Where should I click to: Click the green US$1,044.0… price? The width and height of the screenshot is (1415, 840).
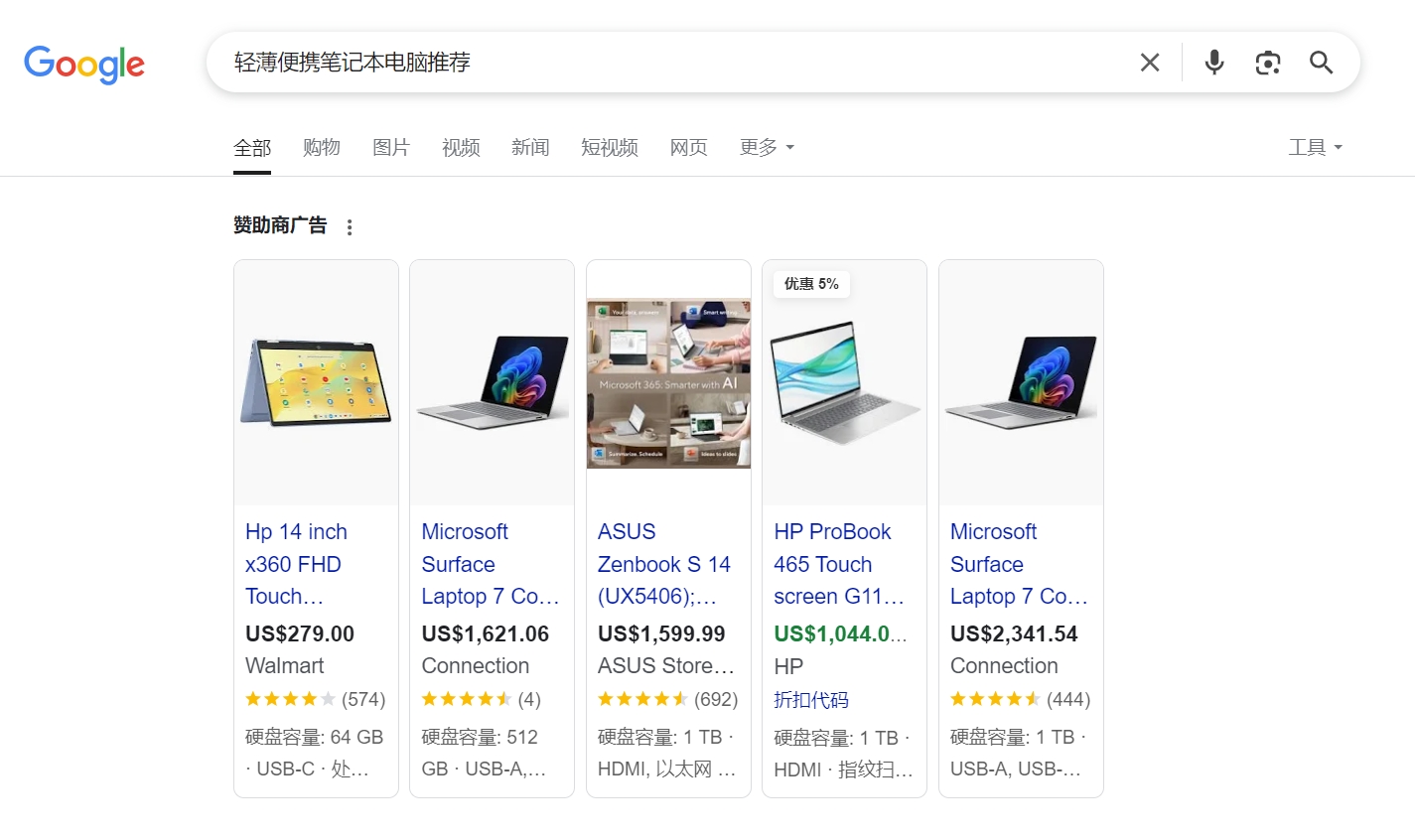[x=840, y=633]
